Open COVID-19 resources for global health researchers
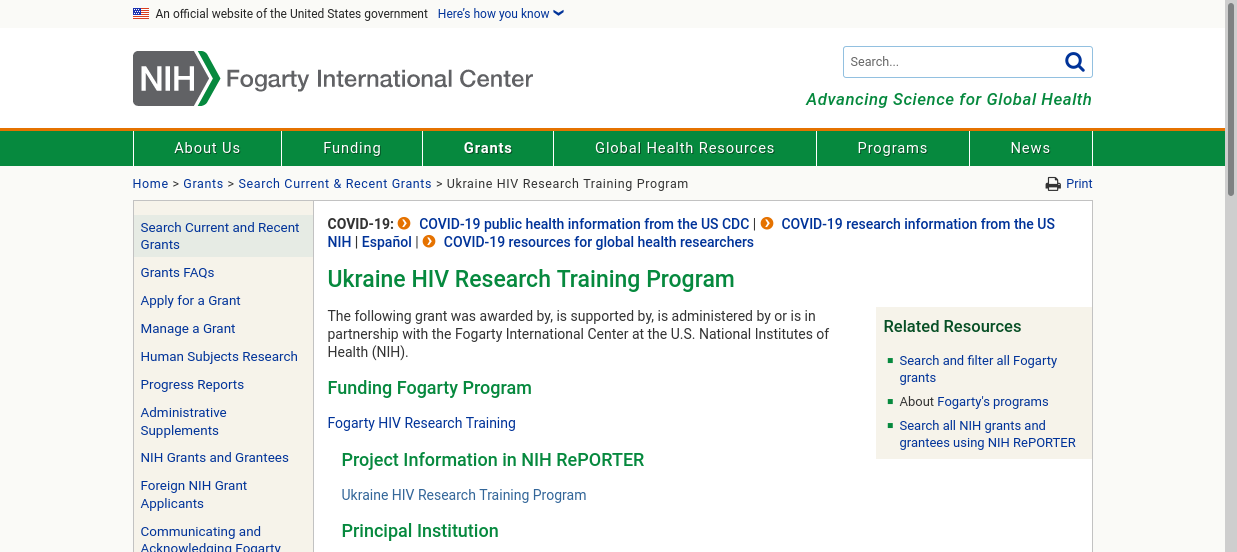 click(599, 242)
